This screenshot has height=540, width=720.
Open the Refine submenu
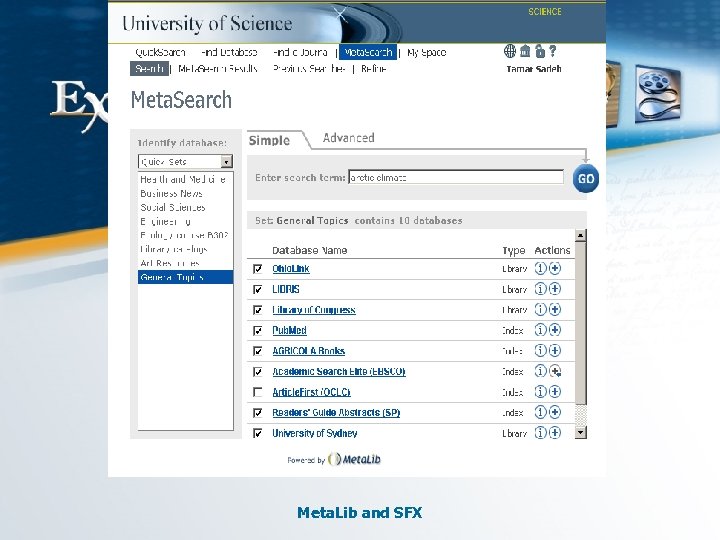click(x=373, y=69)
